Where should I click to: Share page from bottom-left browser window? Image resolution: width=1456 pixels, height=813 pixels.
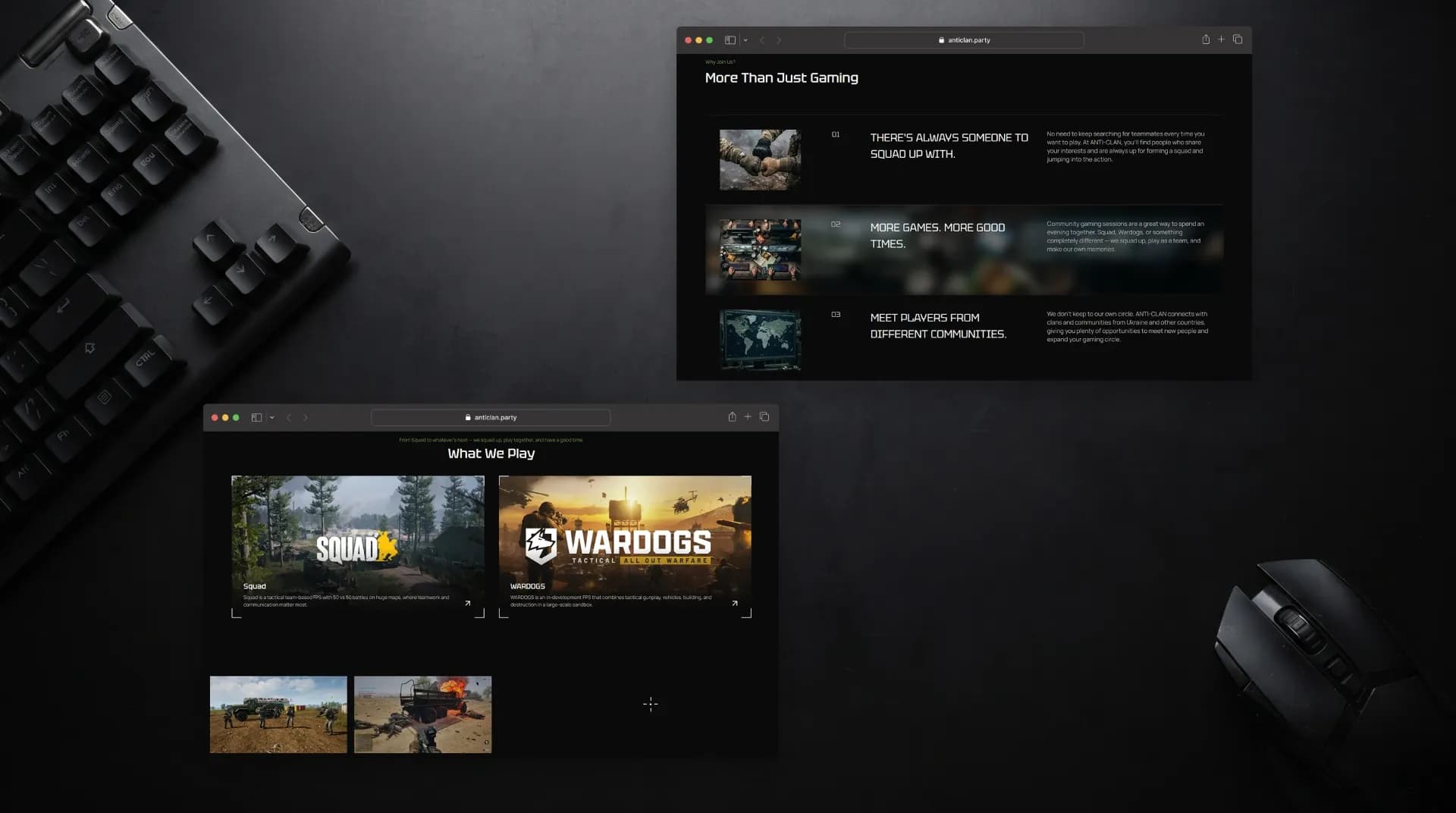click(733, 417)
